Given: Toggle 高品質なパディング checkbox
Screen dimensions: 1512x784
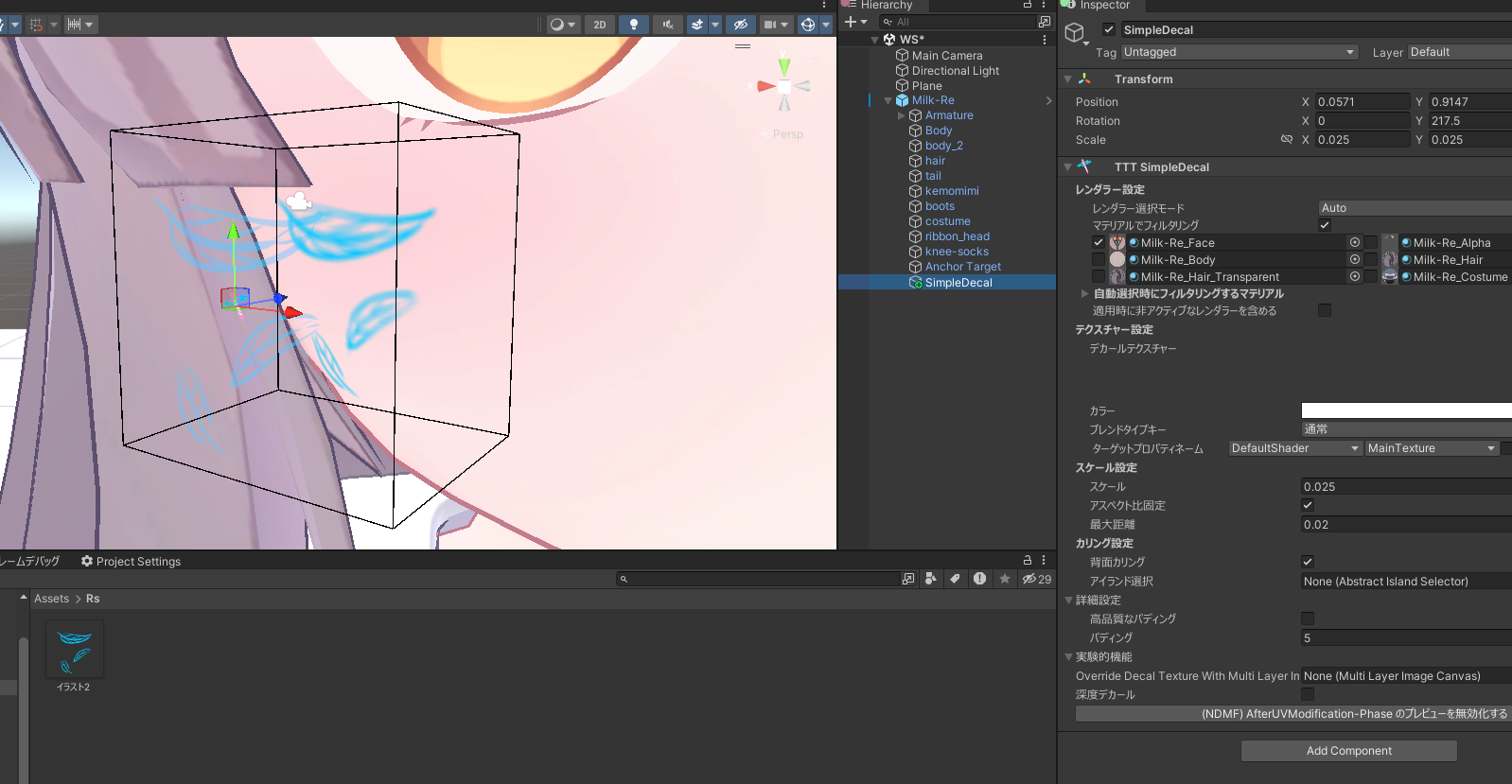Looking at the screenshot, I should [1308, 618].
